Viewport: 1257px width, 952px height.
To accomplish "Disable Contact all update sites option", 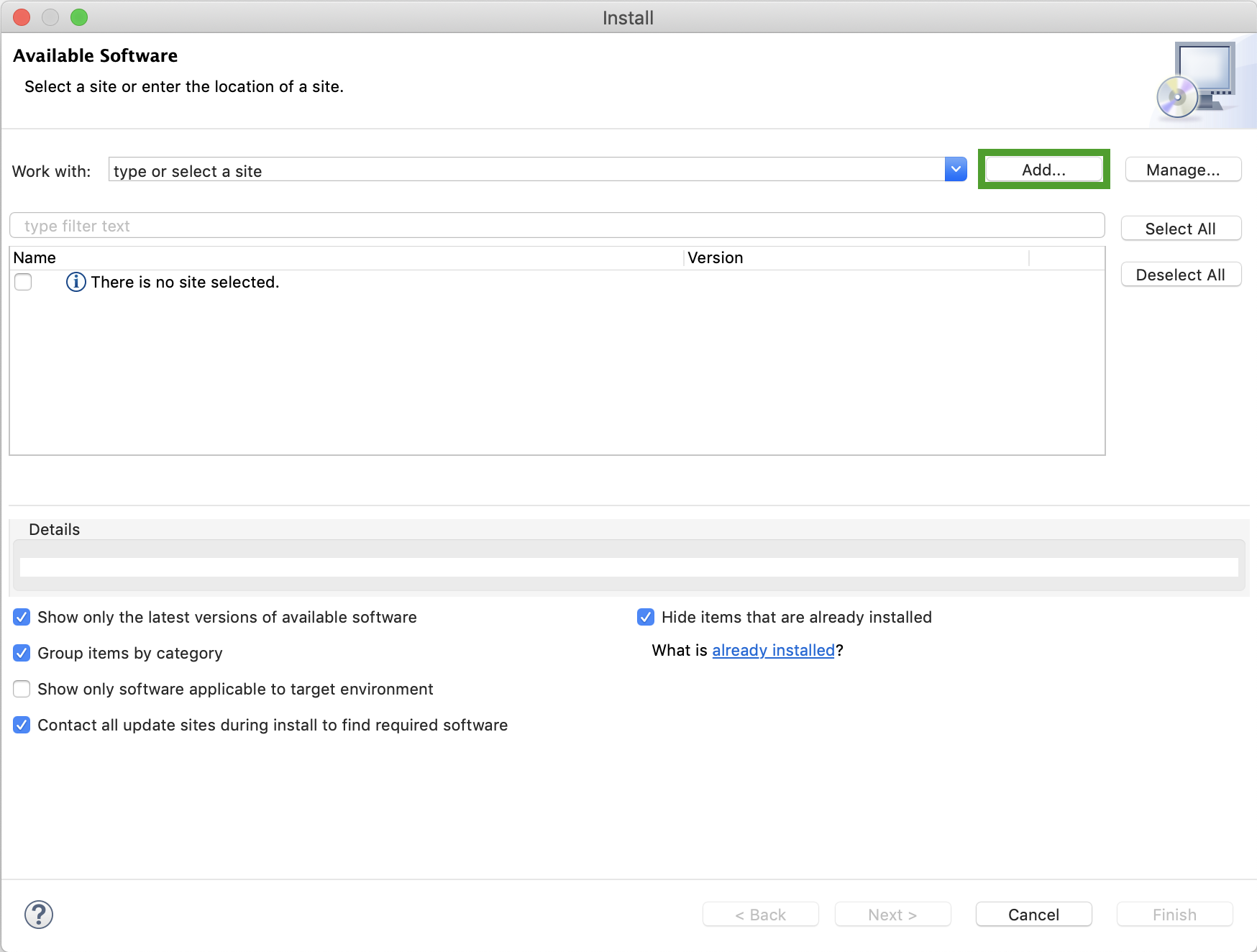I will [x=22, y=725].
